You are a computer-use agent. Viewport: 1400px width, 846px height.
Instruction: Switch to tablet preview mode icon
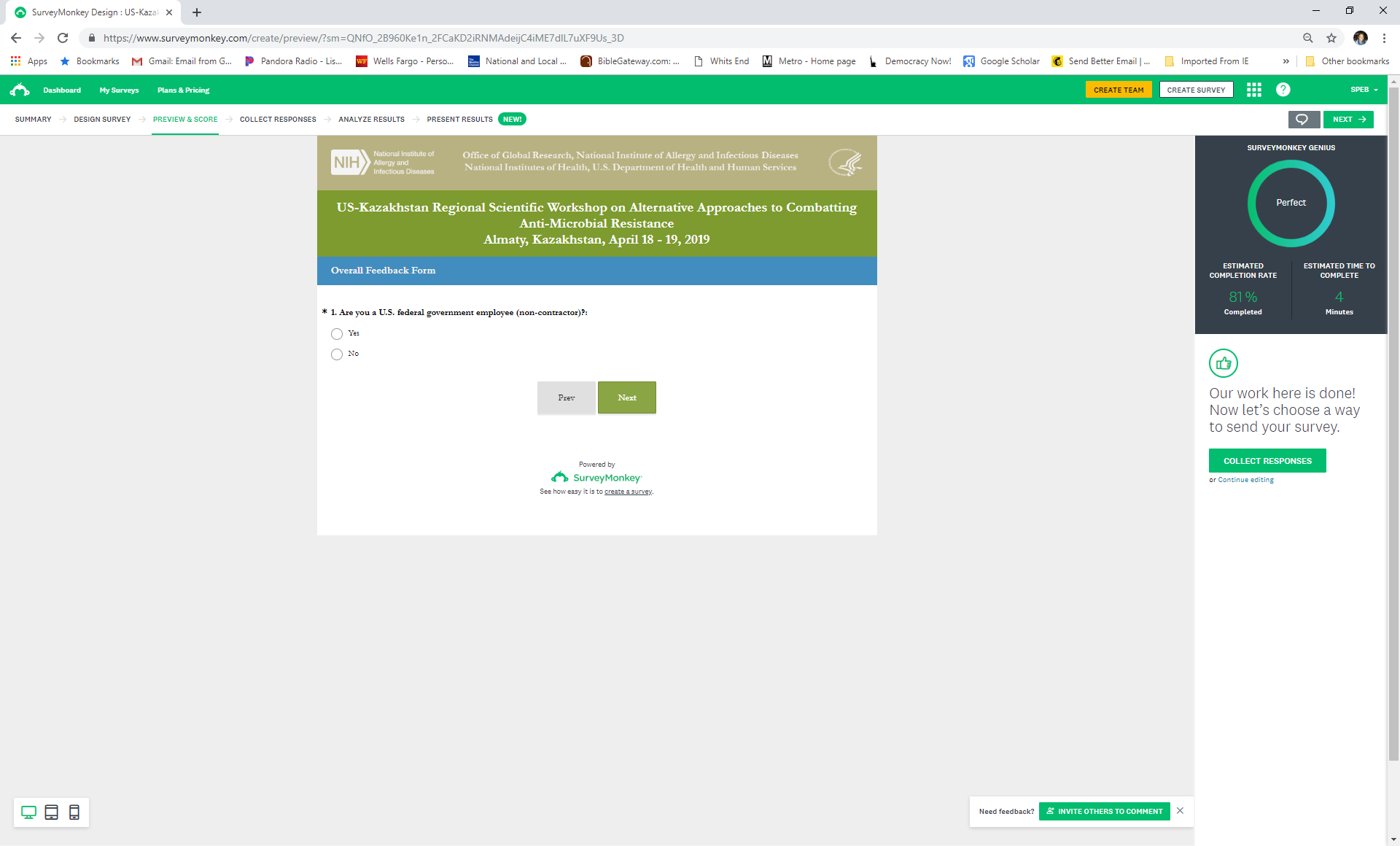(x=51, y=812)
